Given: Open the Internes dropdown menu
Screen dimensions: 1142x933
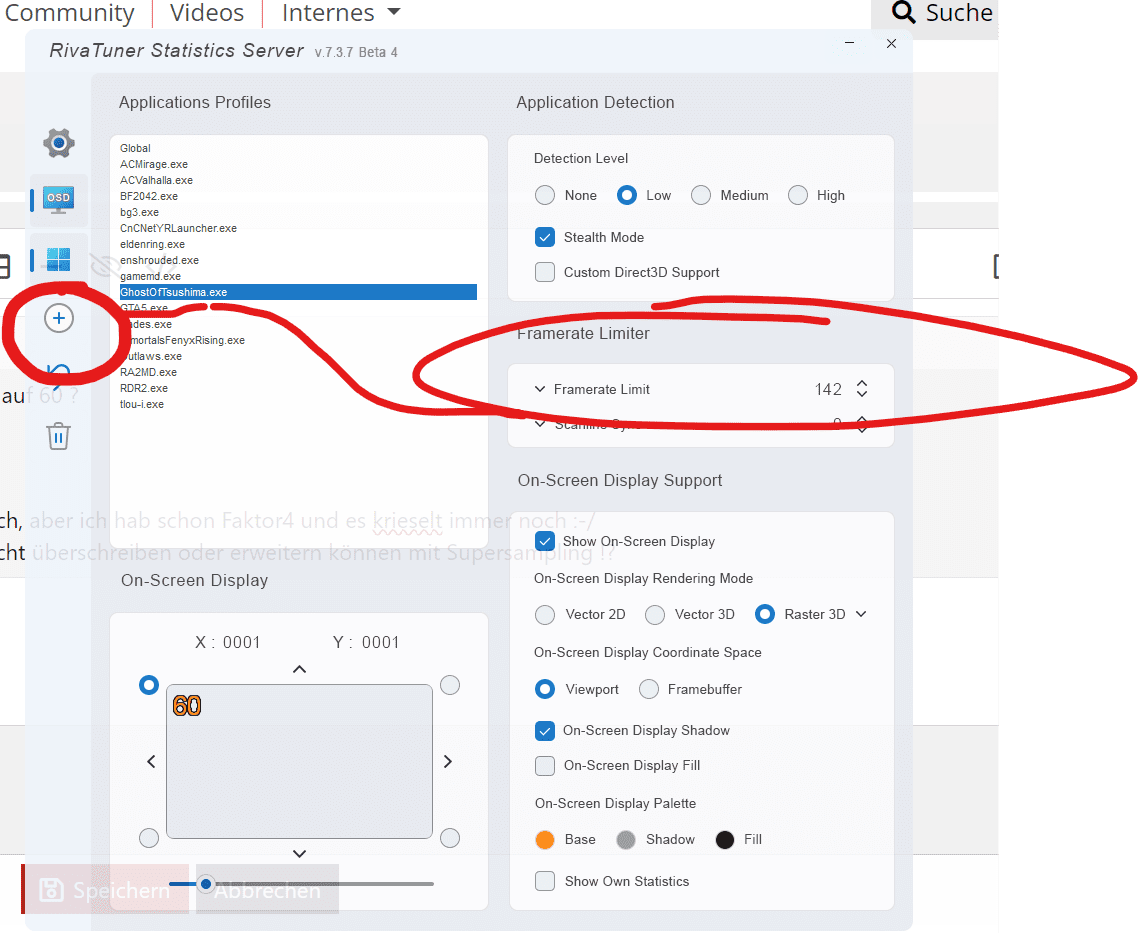Looking at the screenshot, I should [x=341, y=12].
